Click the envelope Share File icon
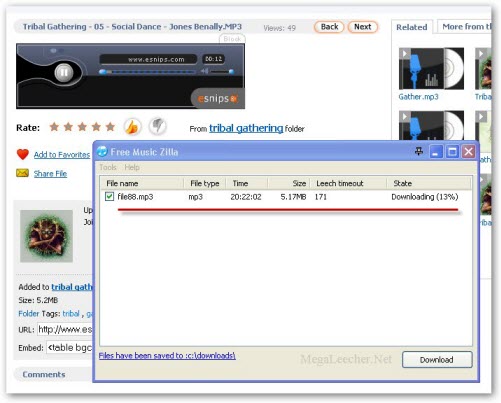This screenshot has height=403, width=501. (x=22, y=173)
